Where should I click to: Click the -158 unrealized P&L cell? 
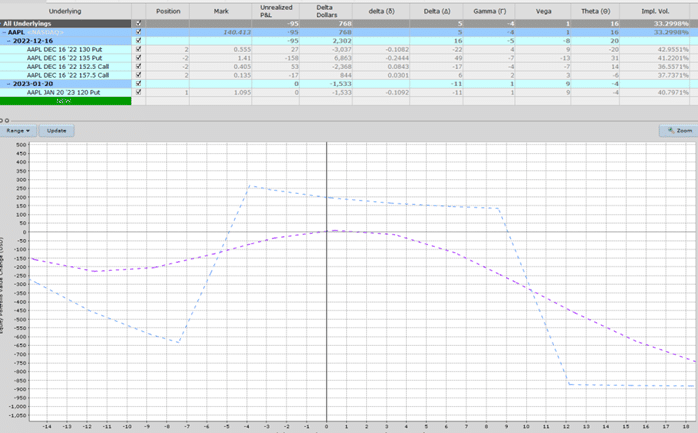(291, 58)
